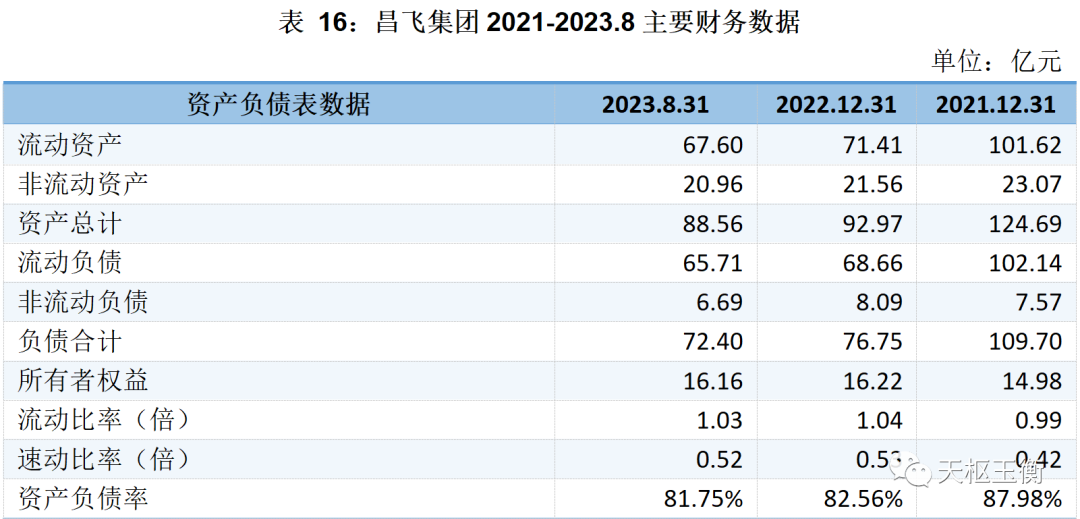Select the 1.03 current ratio cell
The height and width of the screenshot is (519, 1080).
coord(721,421)
